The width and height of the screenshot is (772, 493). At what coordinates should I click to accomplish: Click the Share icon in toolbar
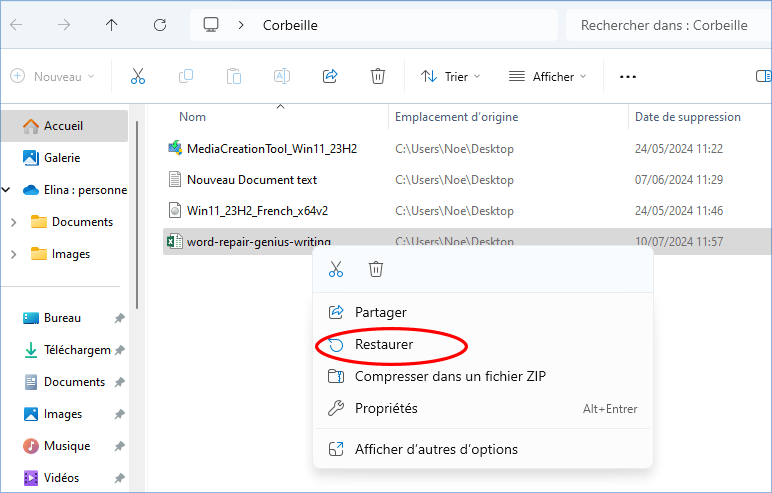pos(330,76)
